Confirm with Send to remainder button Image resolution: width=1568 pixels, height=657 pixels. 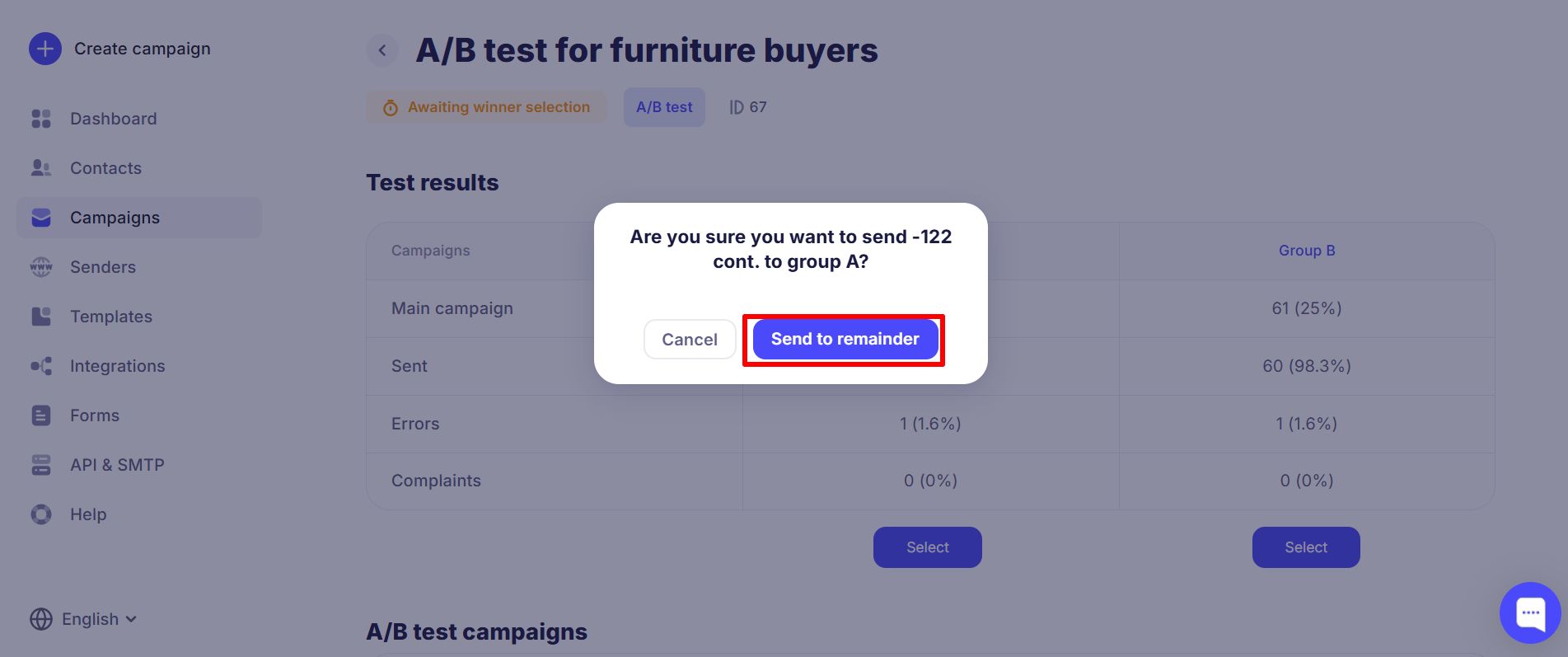[845, 340]
